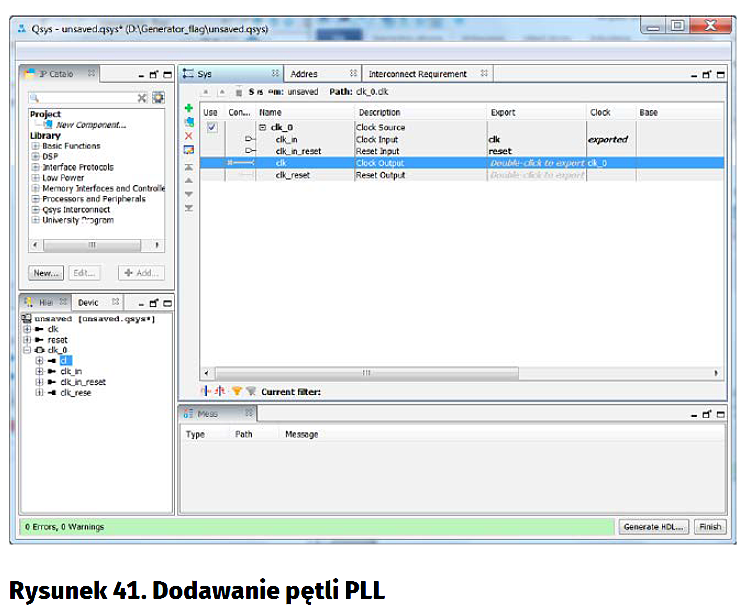Open IP Catalog search settings gear icon
This screenshot has height=615, width=749.
coord(158,98)
